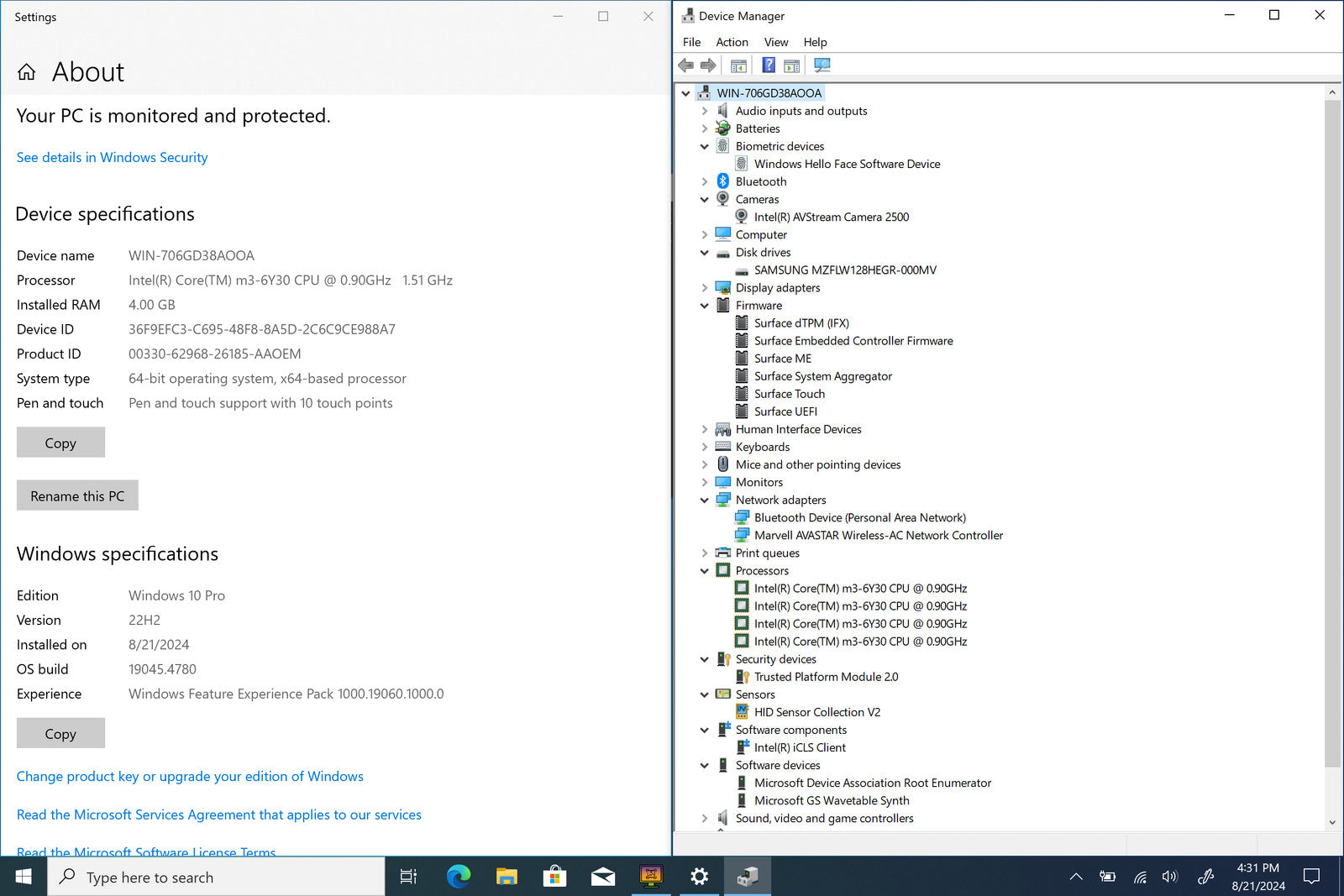Expand Sound, video and game controllers
Image resolution: width=1344 pixels, height=896 pixels.
click(705, 819)
